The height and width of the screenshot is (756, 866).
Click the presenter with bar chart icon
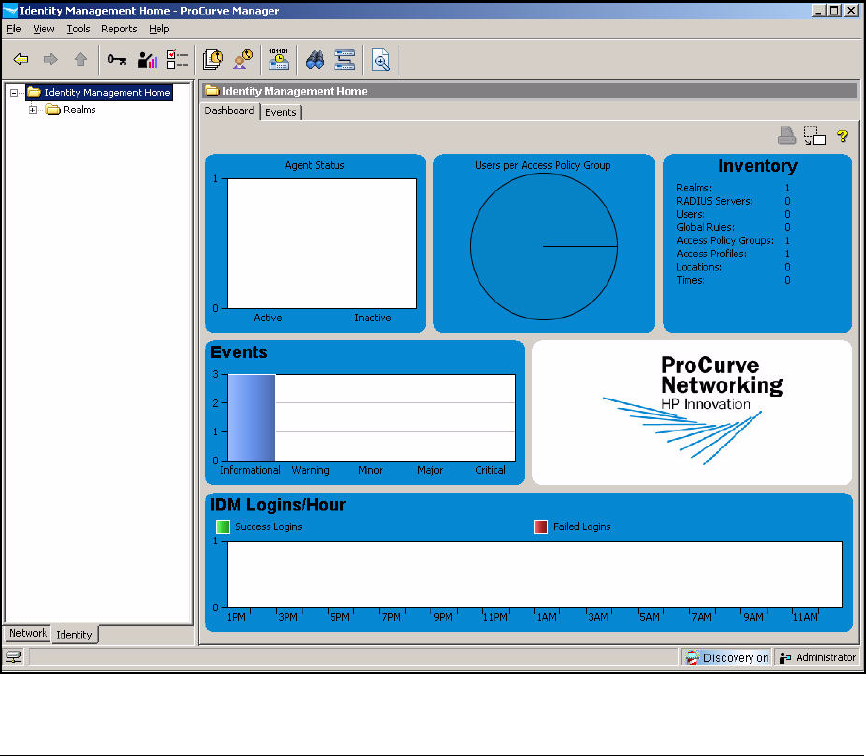147,60
